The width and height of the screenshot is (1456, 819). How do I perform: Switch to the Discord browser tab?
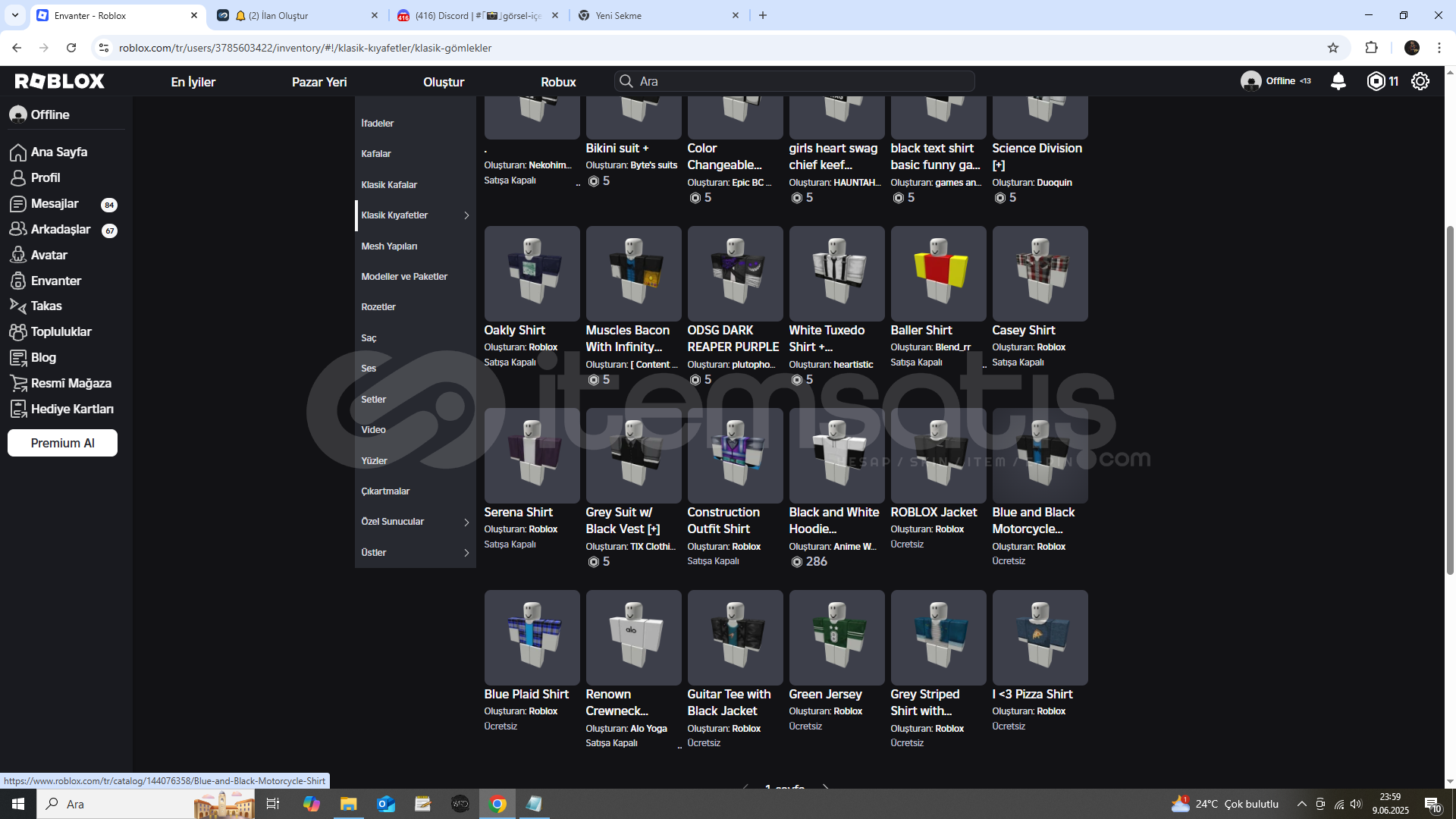479,15
